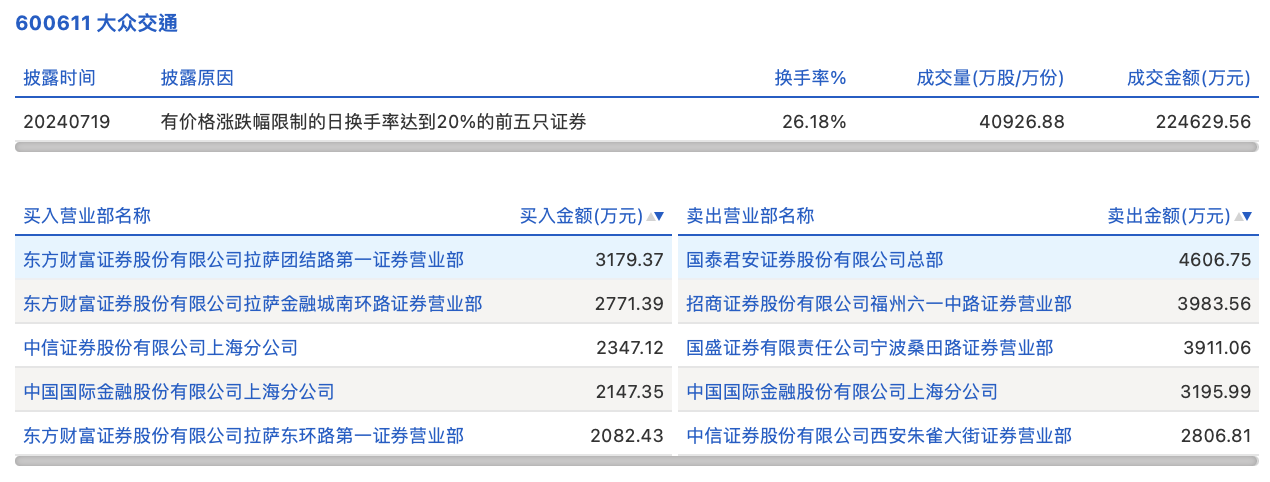Click the 卖出金额(万元) header label
The width and height of the screenshot is (1270, 482).
point(1168,216)
